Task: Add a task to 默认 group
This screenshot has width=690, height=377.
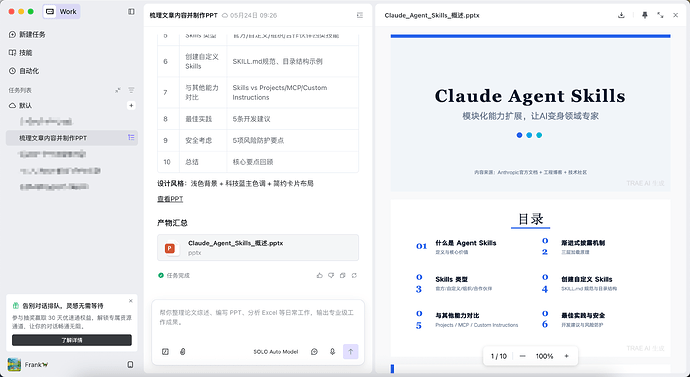Action: [x=131, y=106]
